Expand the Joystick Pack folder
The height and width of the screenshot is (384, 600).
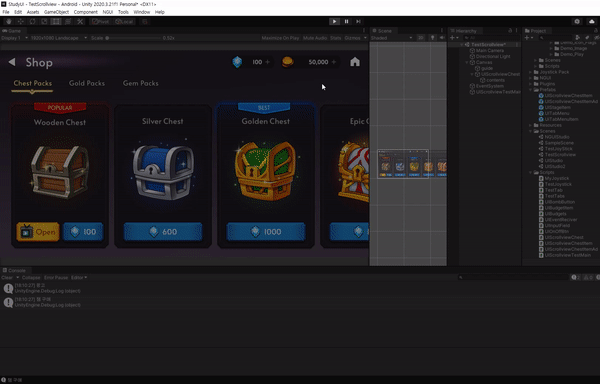click(531, 72)
